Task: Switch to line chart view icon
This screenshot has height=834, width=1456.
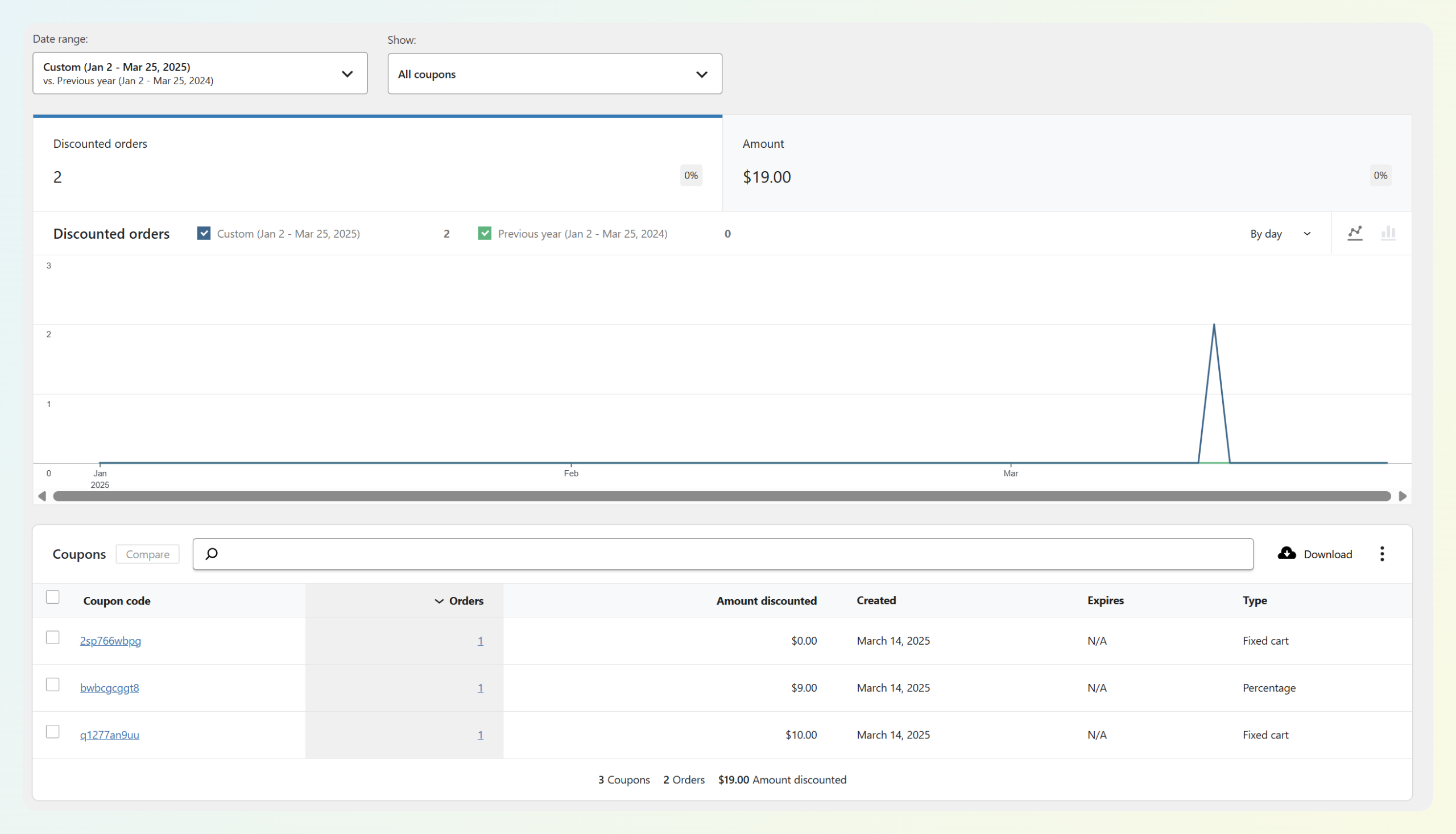Action: (1355, 233)
